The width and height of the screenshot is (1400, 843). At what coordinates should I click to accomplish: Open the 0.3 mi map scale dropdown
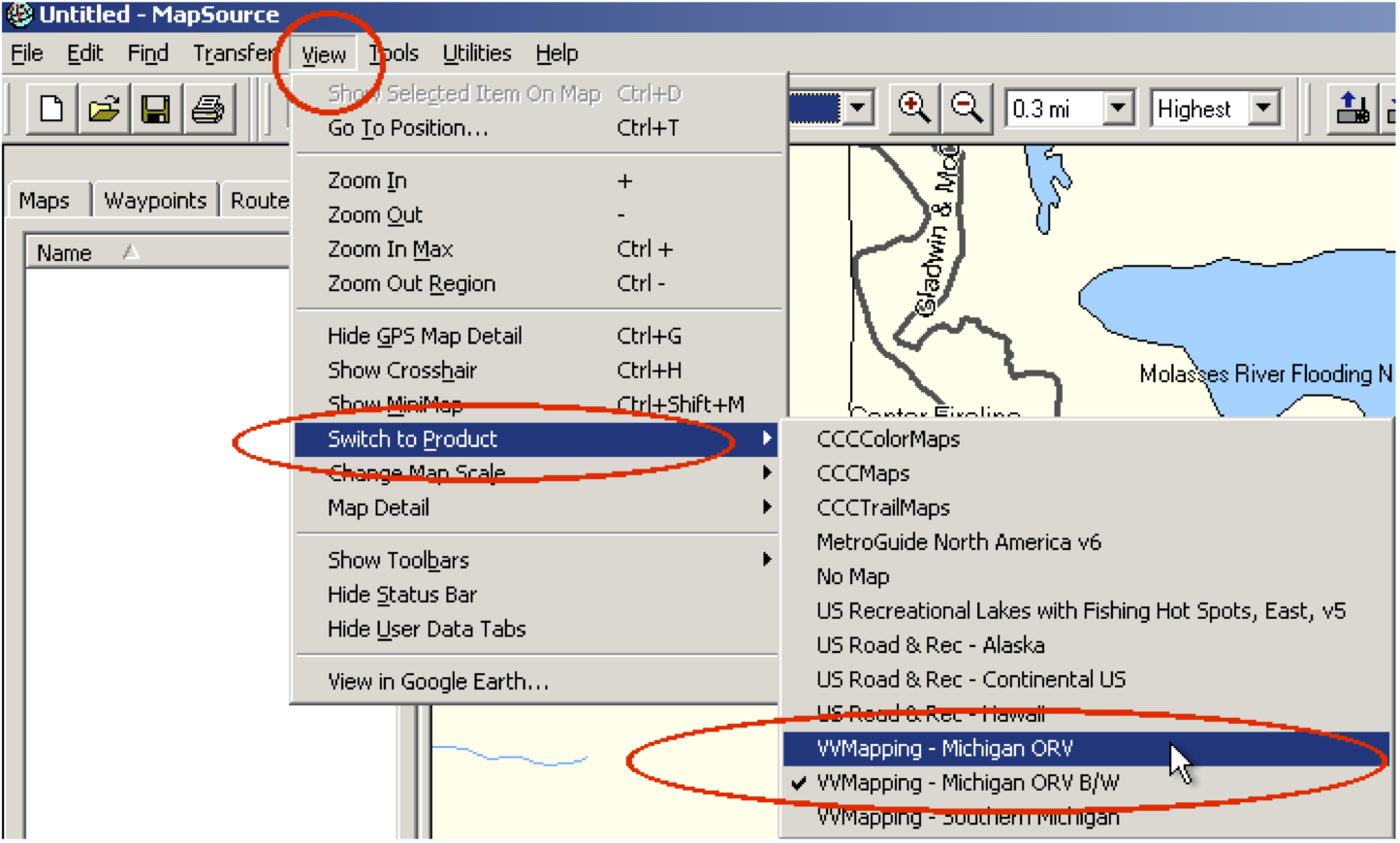pos(1119,108)
